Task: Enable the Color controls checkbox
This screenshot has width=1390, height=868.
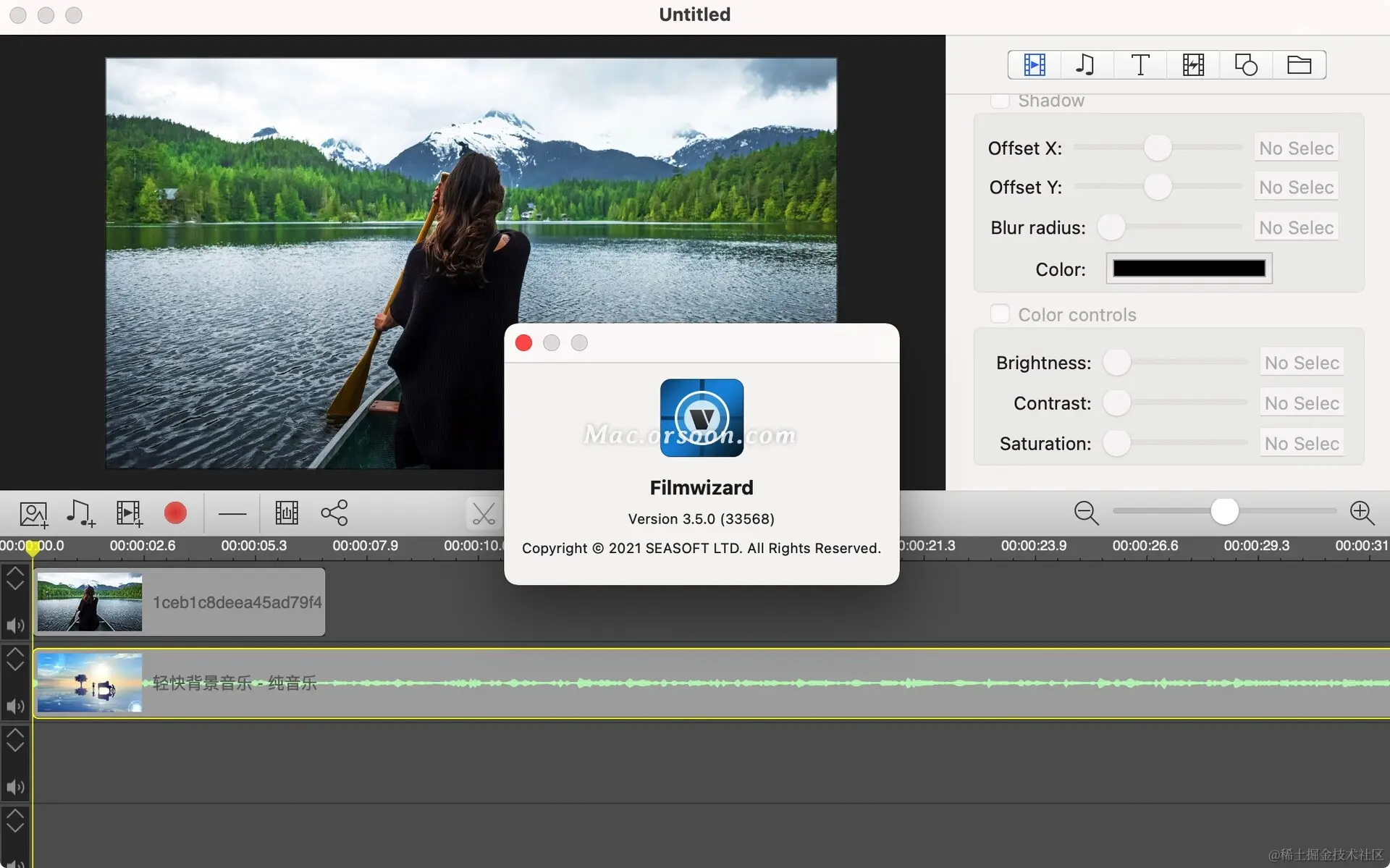Action: pos(1000,314)
